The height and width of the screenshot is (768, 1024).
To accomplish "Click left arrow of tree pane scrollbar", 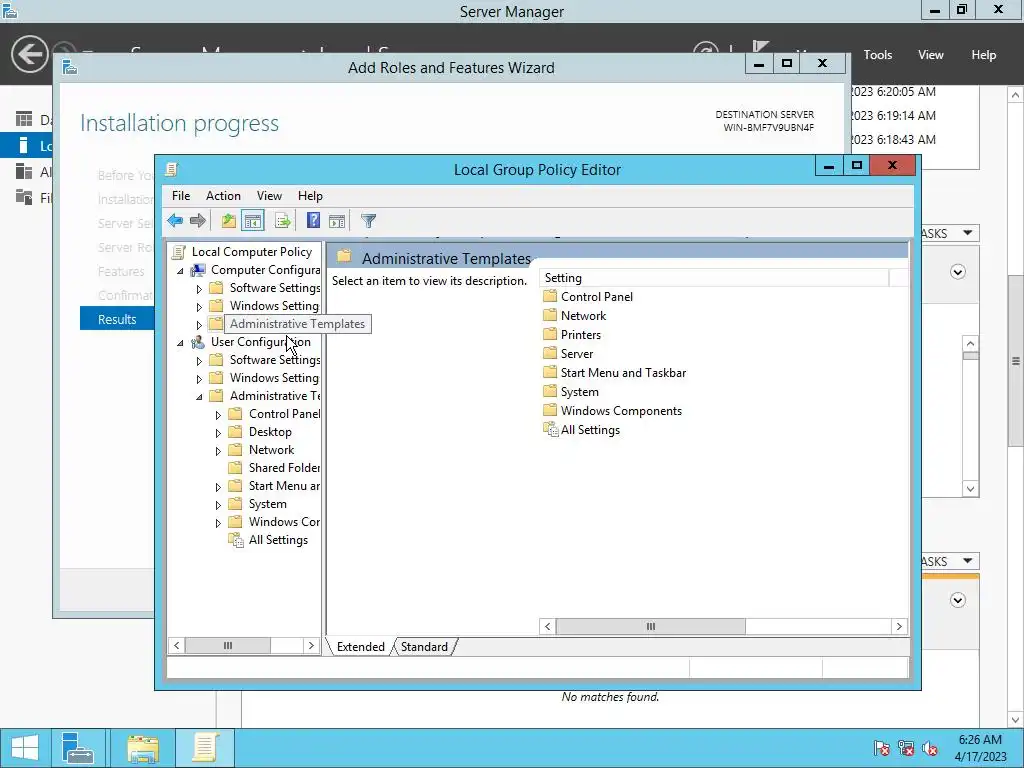I will [x=176, y=645].
